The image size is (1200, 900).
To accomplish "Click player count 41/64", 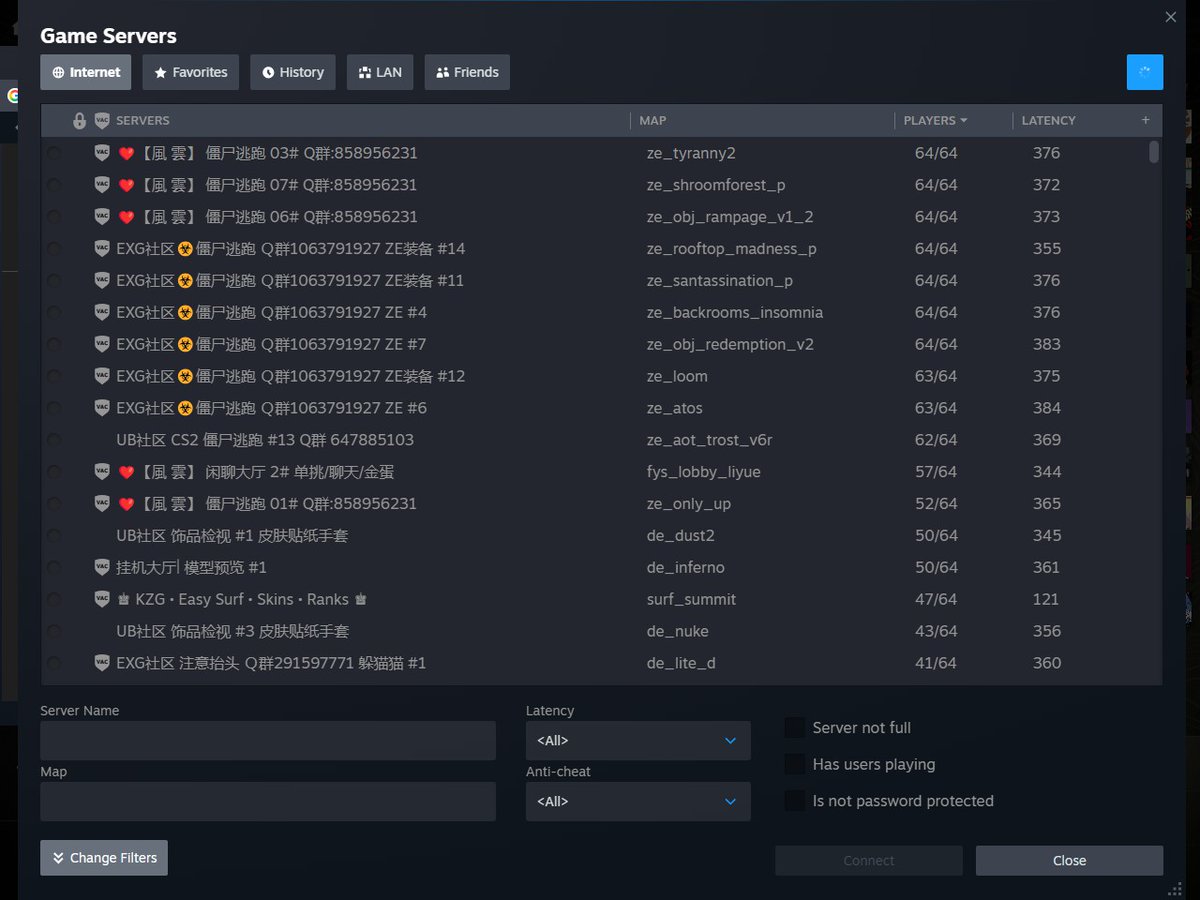I will [x=936, y=663].
